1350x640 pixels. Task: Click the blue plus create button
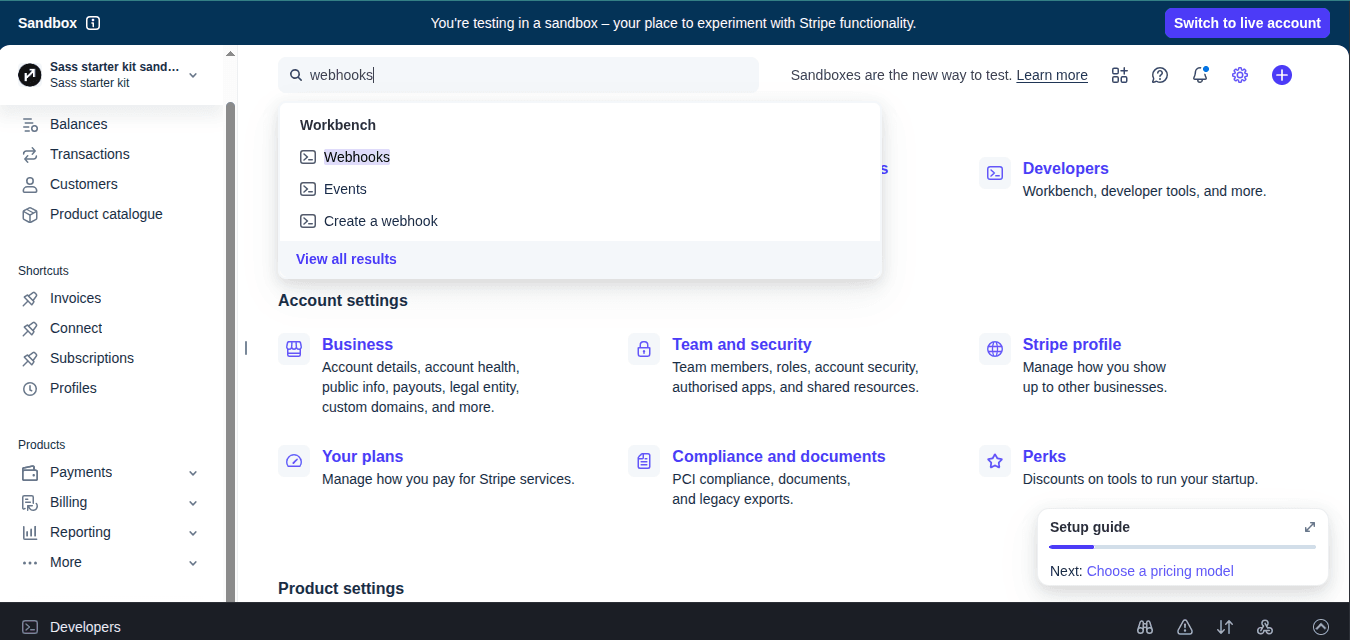coord(1282,75)
